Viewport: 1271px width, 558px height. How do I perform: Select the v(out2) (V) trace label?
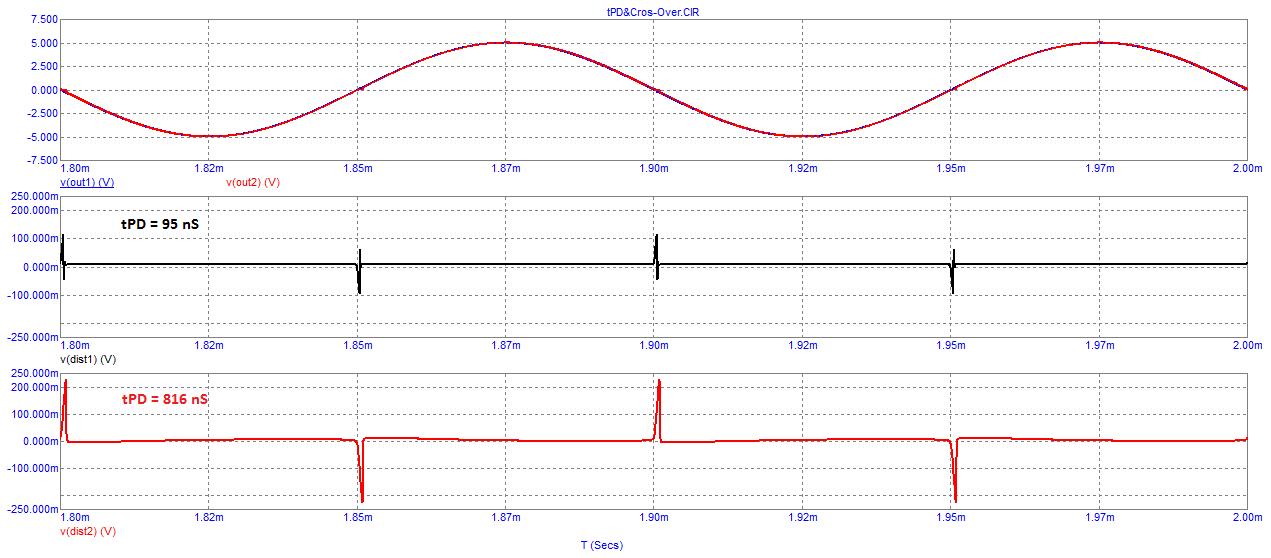[x=253, y=183]
